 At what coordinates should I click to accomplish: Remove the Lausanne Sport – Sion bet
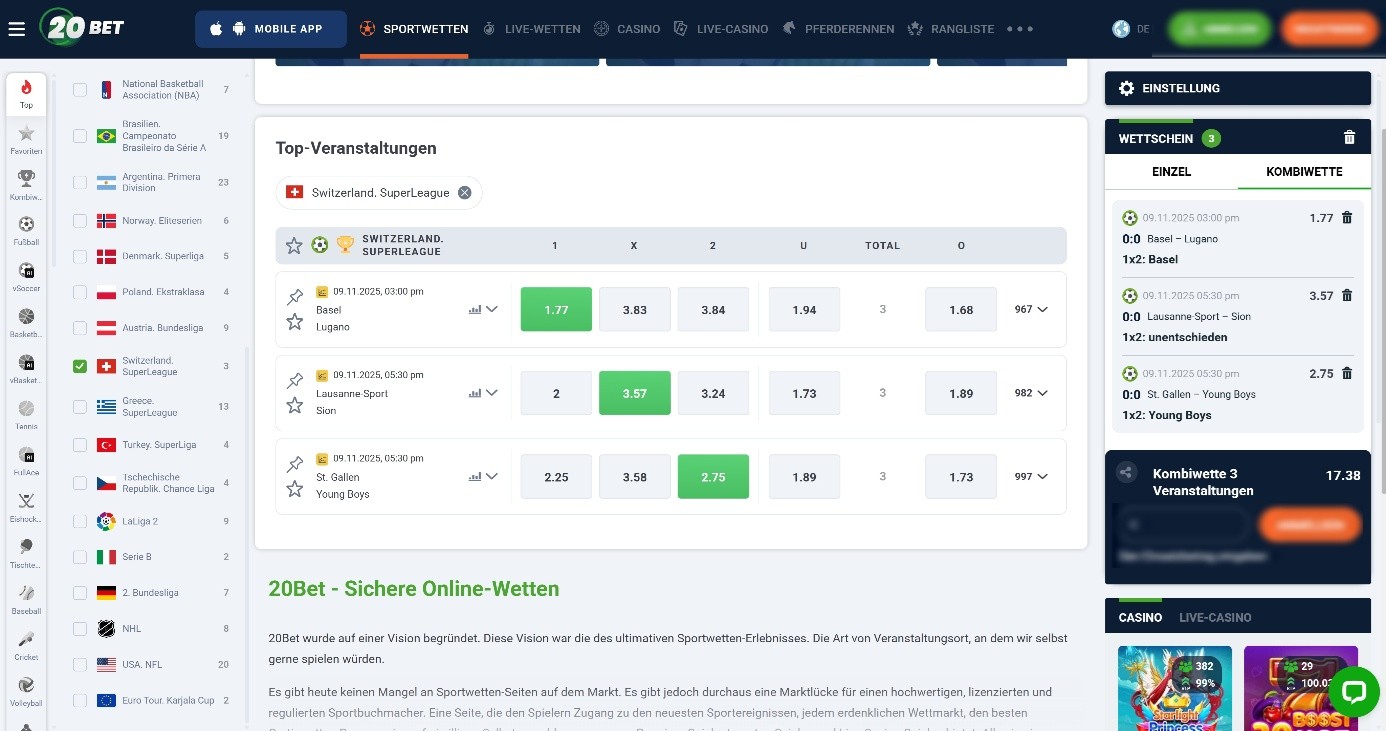(x=1346, y=296)
